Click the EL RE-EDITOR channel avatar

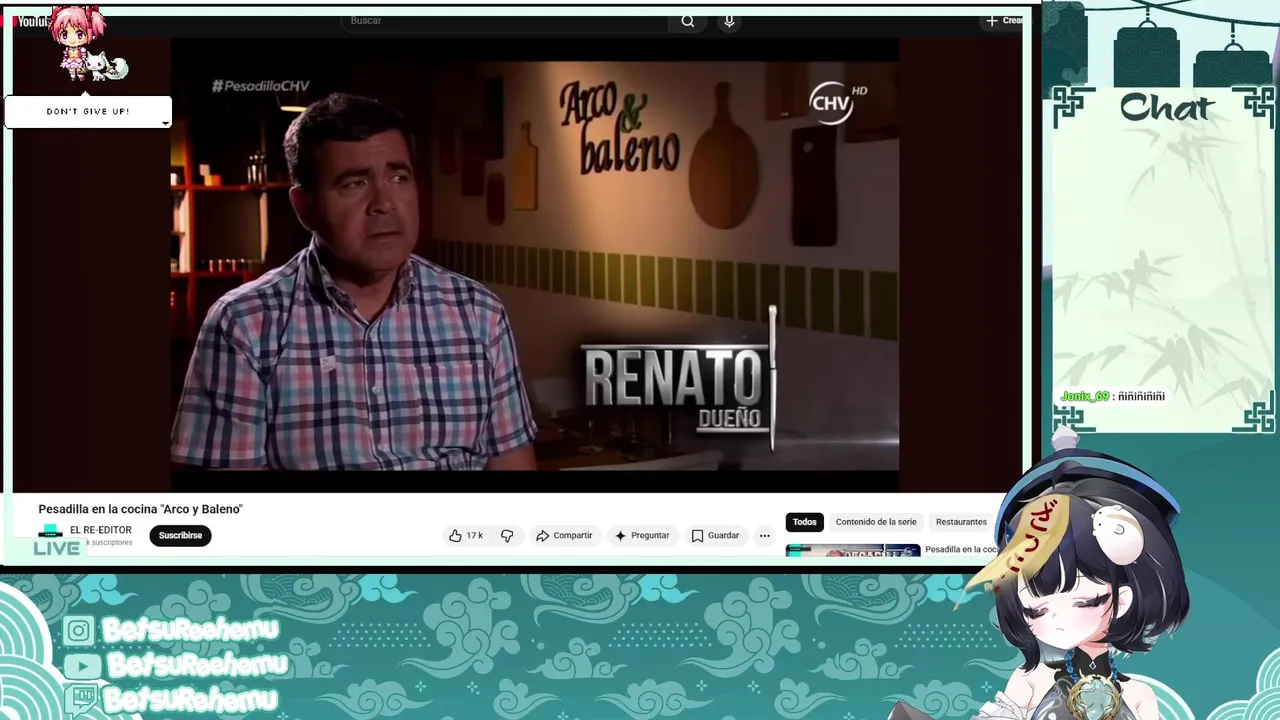(51, 533)
